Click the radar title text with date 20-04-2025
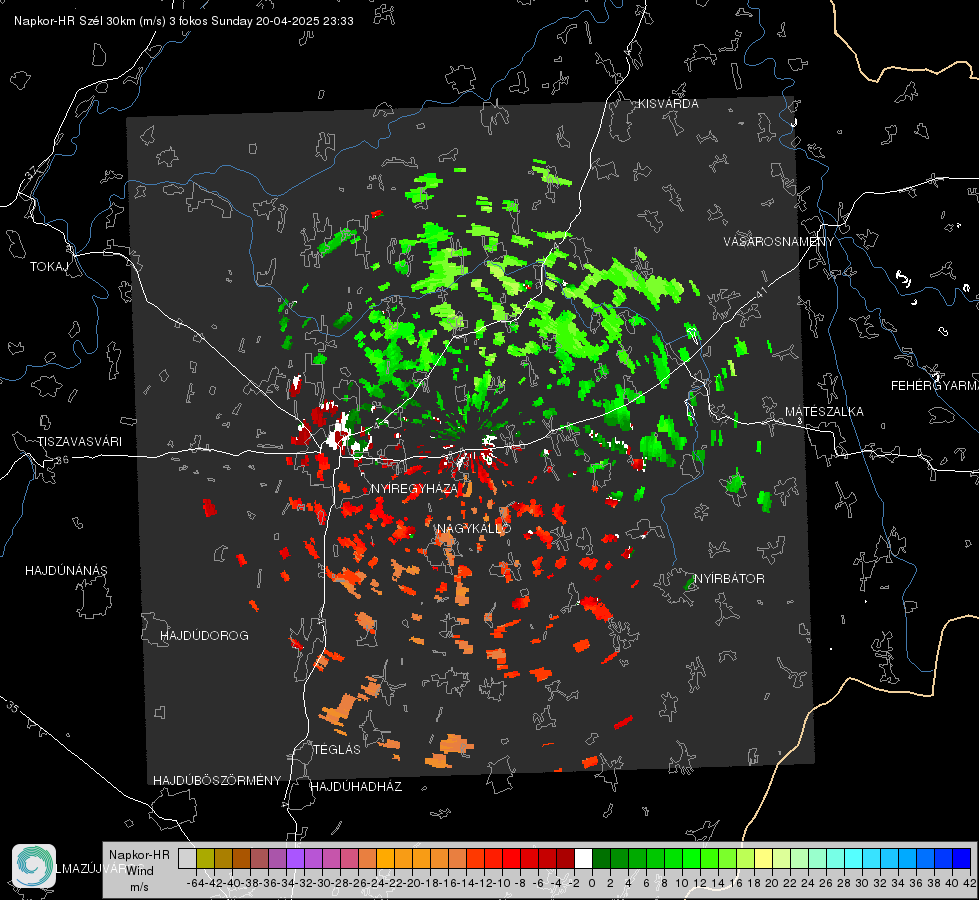 (x=184, y=21)
